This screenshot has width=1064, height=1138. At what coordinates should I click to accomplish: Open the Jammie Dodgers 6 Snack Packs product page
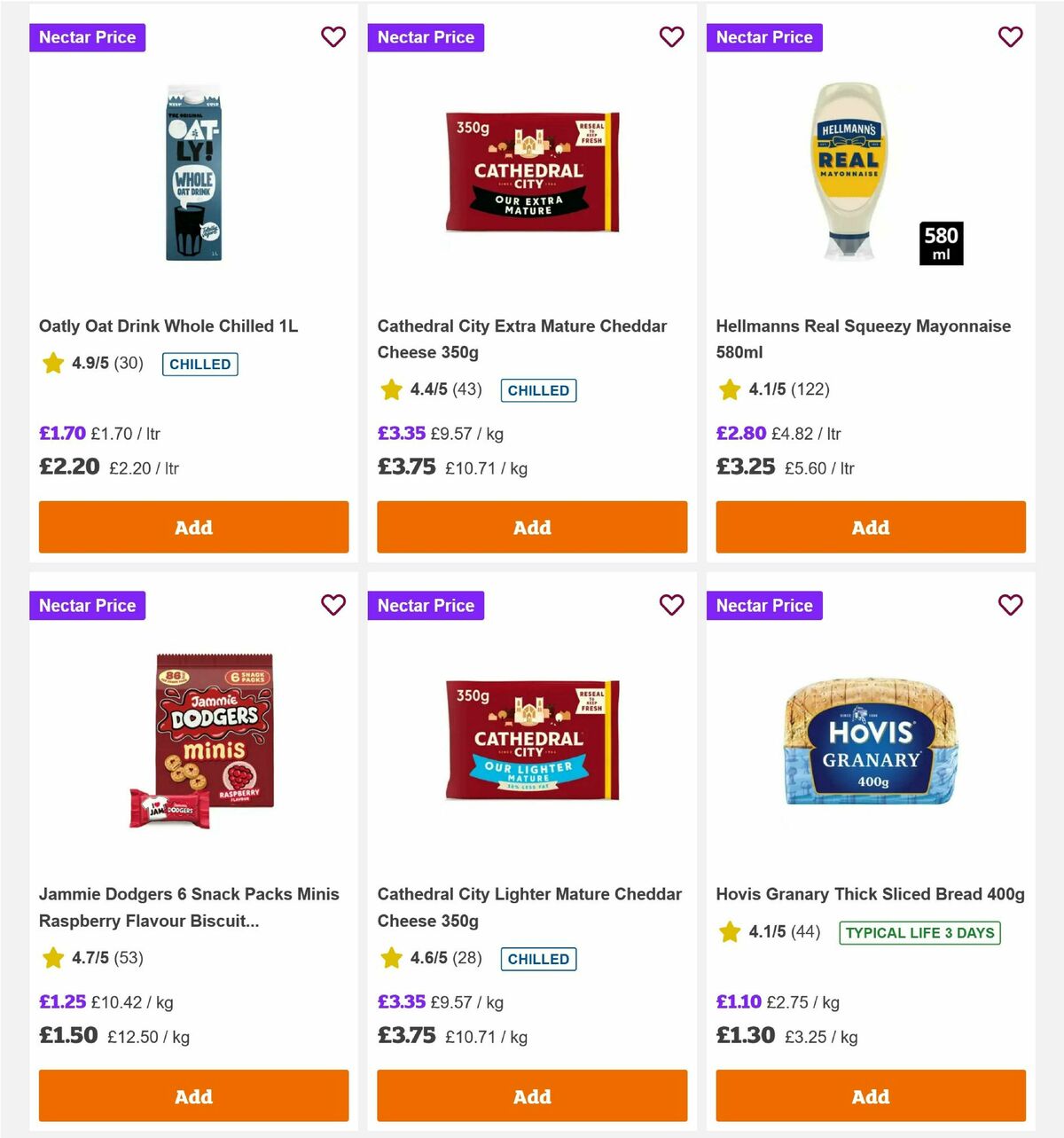[x=189, y=907]
